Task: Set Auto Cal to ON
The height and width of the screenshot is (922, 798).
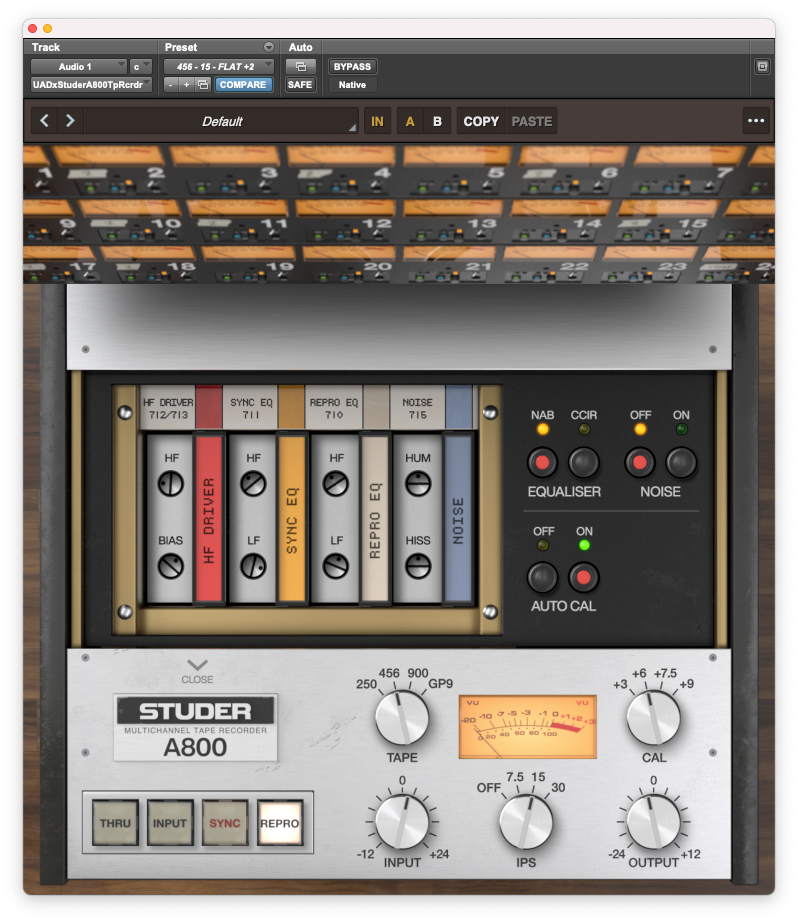Action: [x=583, y=577]
